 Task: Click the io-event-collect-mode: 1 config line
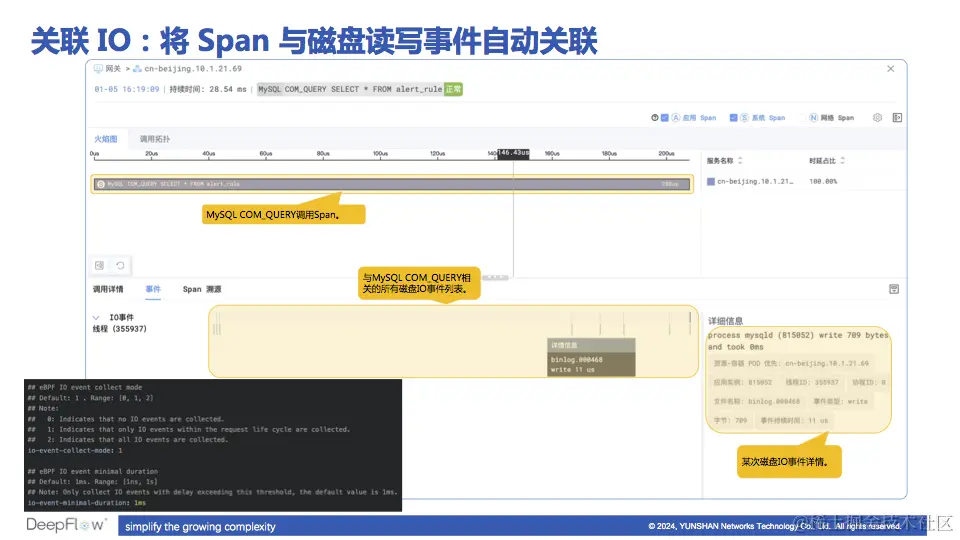[x=75, y=450]
